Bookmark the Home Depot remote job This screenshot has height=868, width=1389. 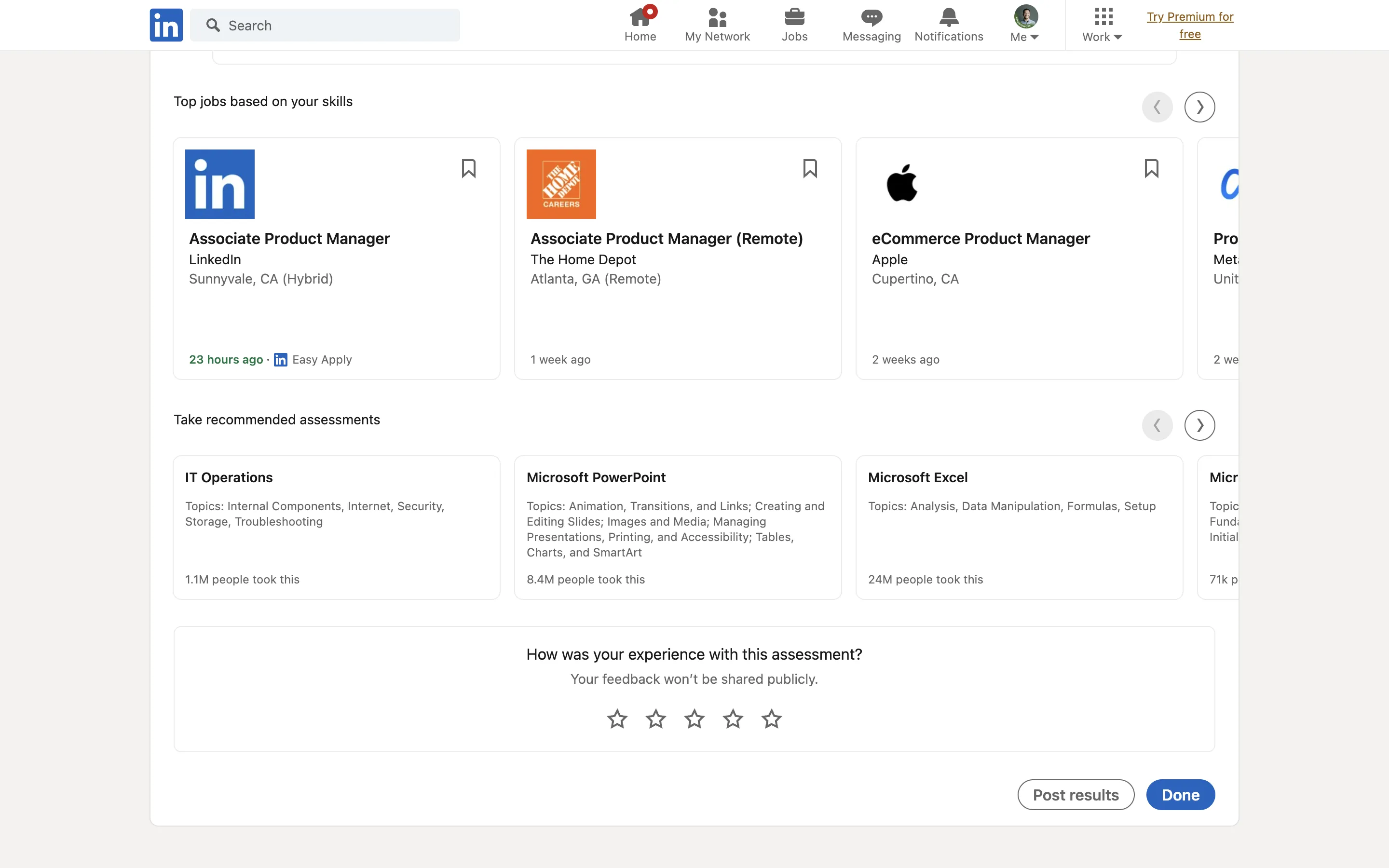(810, 168)
